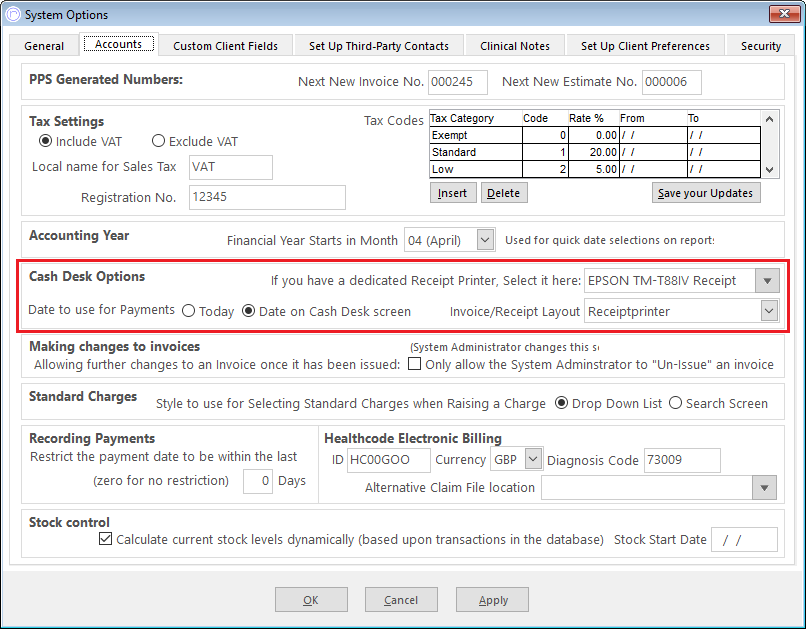Click the Apply button
This screenshot has height=629, width=806.
492,600
